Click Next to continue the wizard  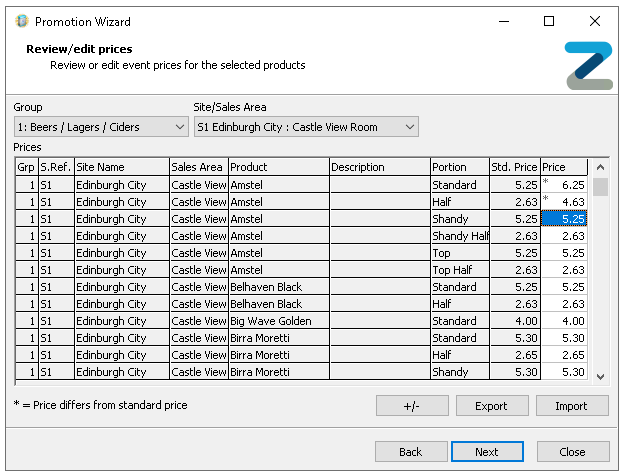click(x=487, y=451)
